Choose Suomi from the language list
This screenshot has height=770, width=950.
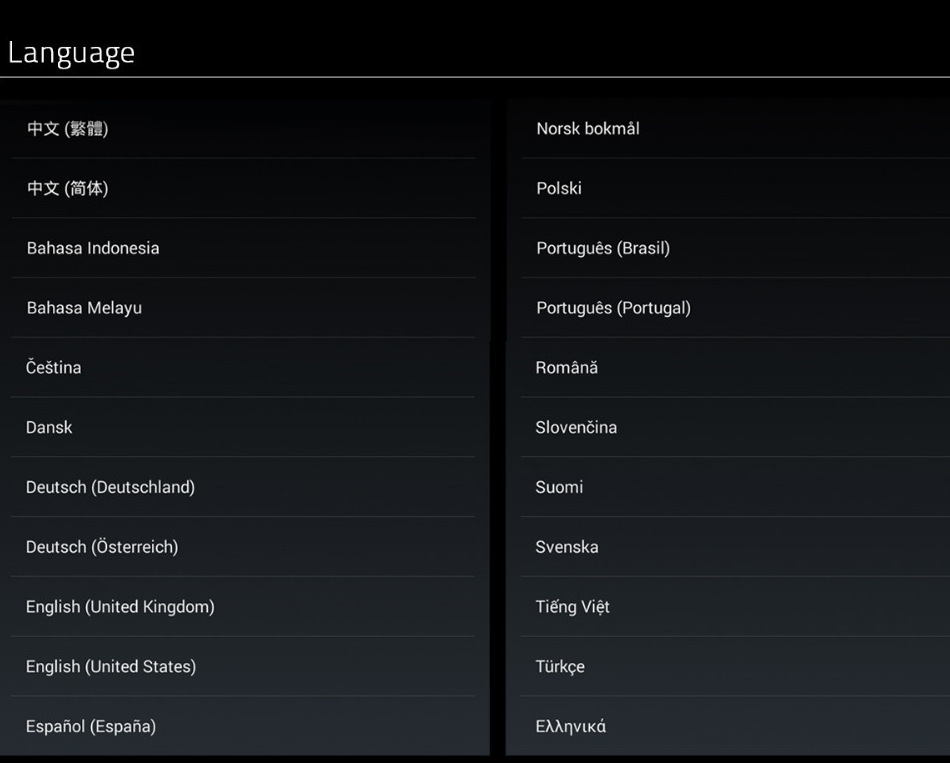pos(559,488)
